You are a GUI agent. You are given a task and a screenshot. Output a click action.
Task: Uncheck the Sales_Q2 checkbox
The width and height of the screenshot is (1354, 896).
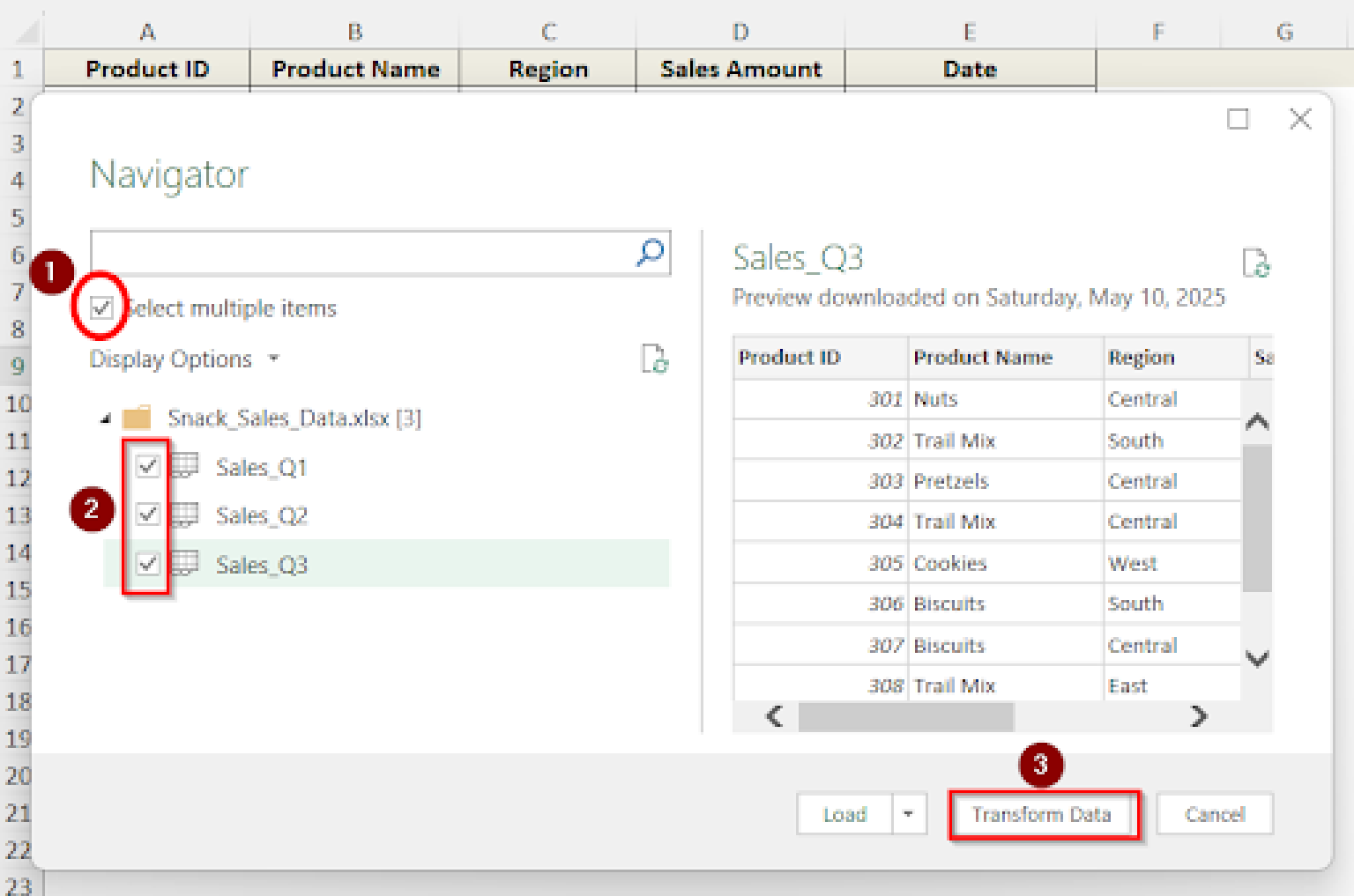[147, 515]
